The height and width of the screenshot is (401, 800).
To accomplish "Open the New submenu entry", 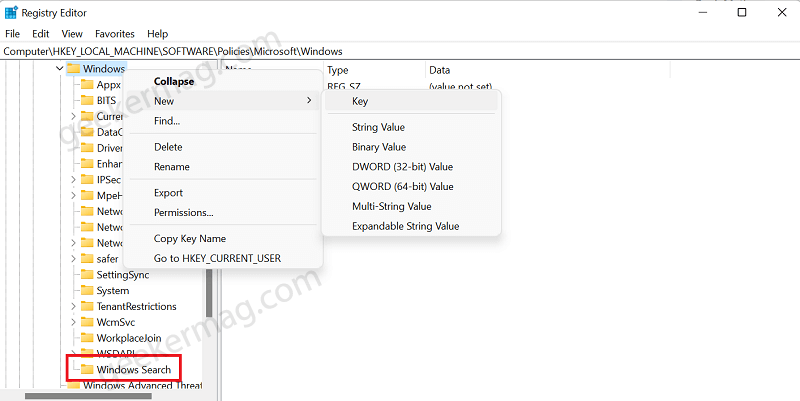I will 223,101.
